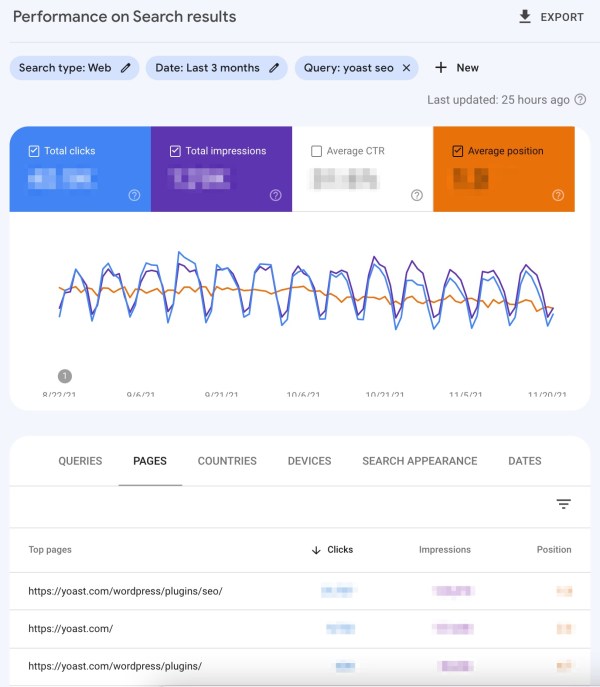Click pencil icon on Date filter chip

tap(274, 68)
